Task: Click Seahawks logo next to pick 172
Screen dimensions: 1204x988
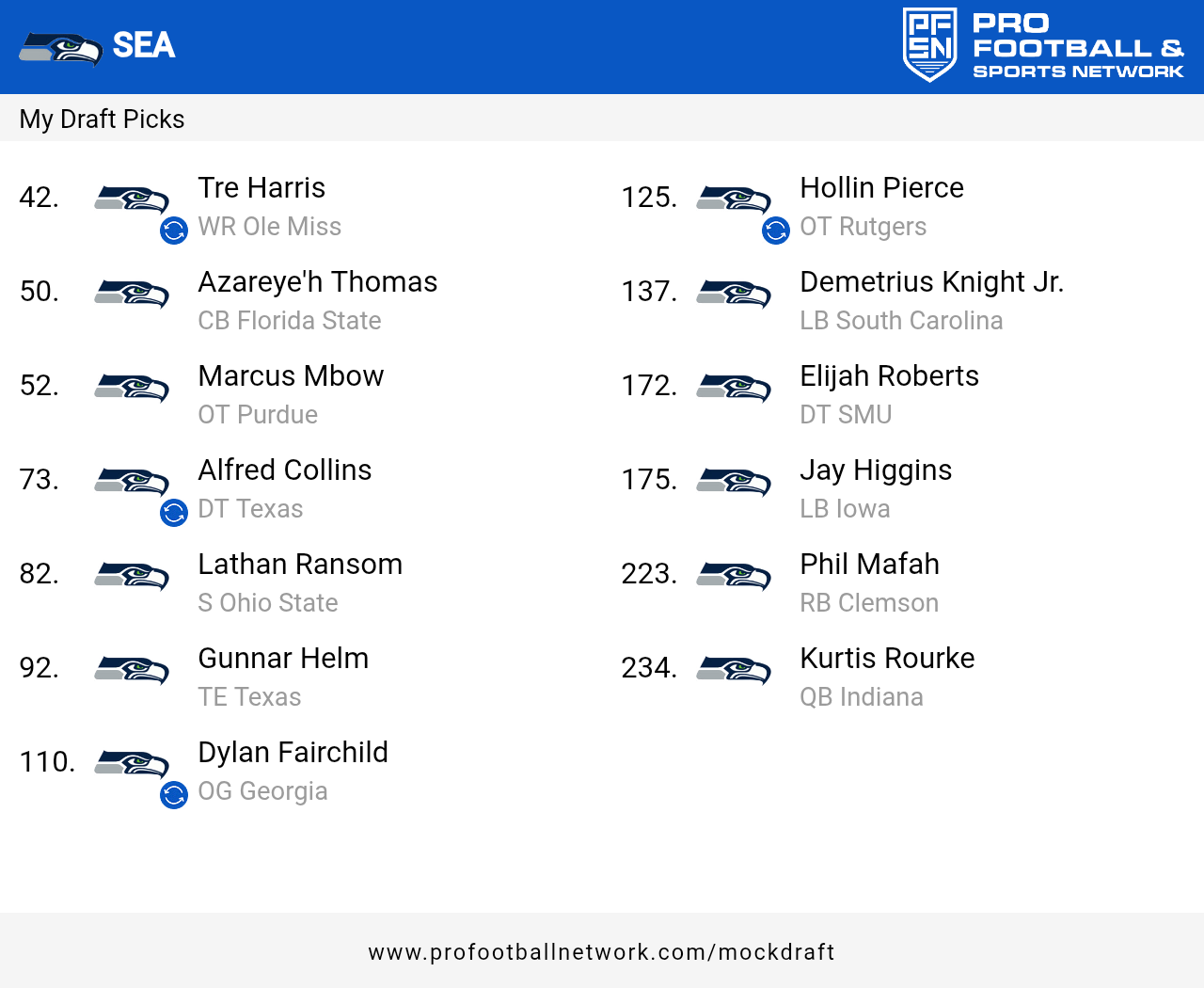Action: [x=734, y=387]
